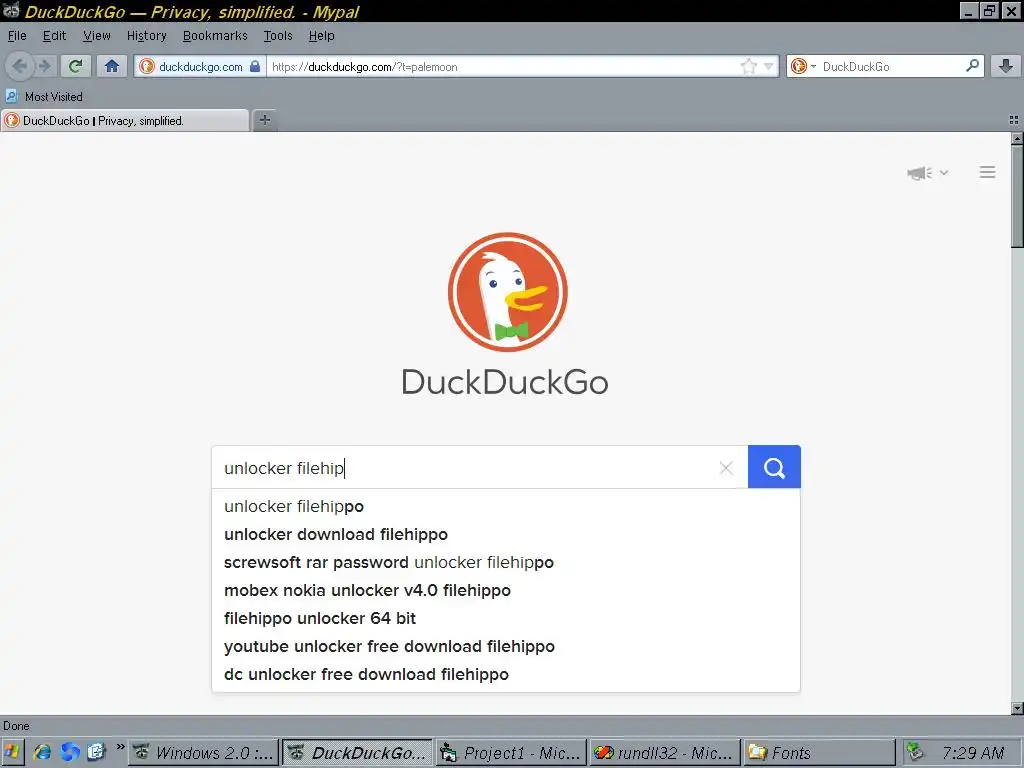Click the page scrollbar up arrow
The width and height of the screenshot is (1024, 768).
[x=1017, y=138]
